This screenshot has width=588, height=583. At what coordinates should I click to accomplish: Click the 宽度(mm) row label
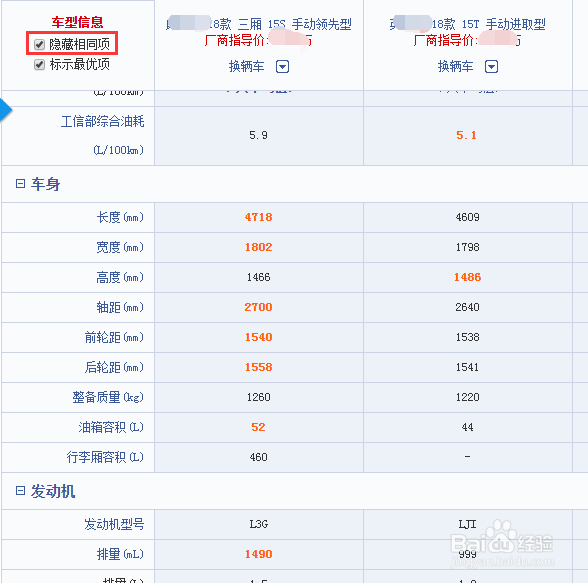(120, 247)
